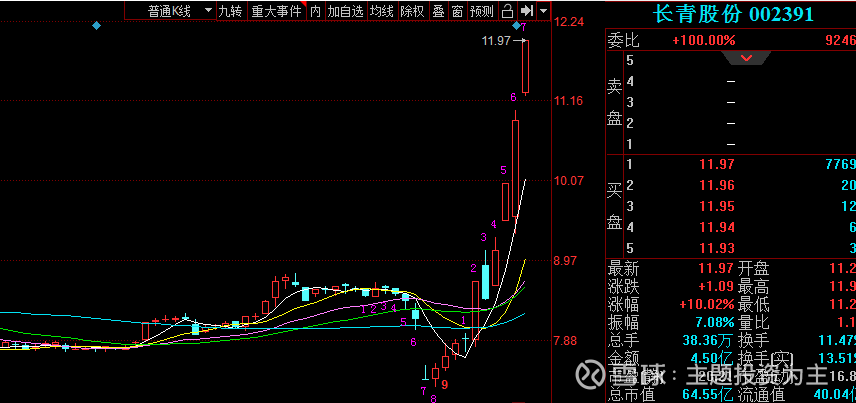Open 重大事件 major events
Image resolution: width=856 pixels, height=403 pixels.
[277, 10]
